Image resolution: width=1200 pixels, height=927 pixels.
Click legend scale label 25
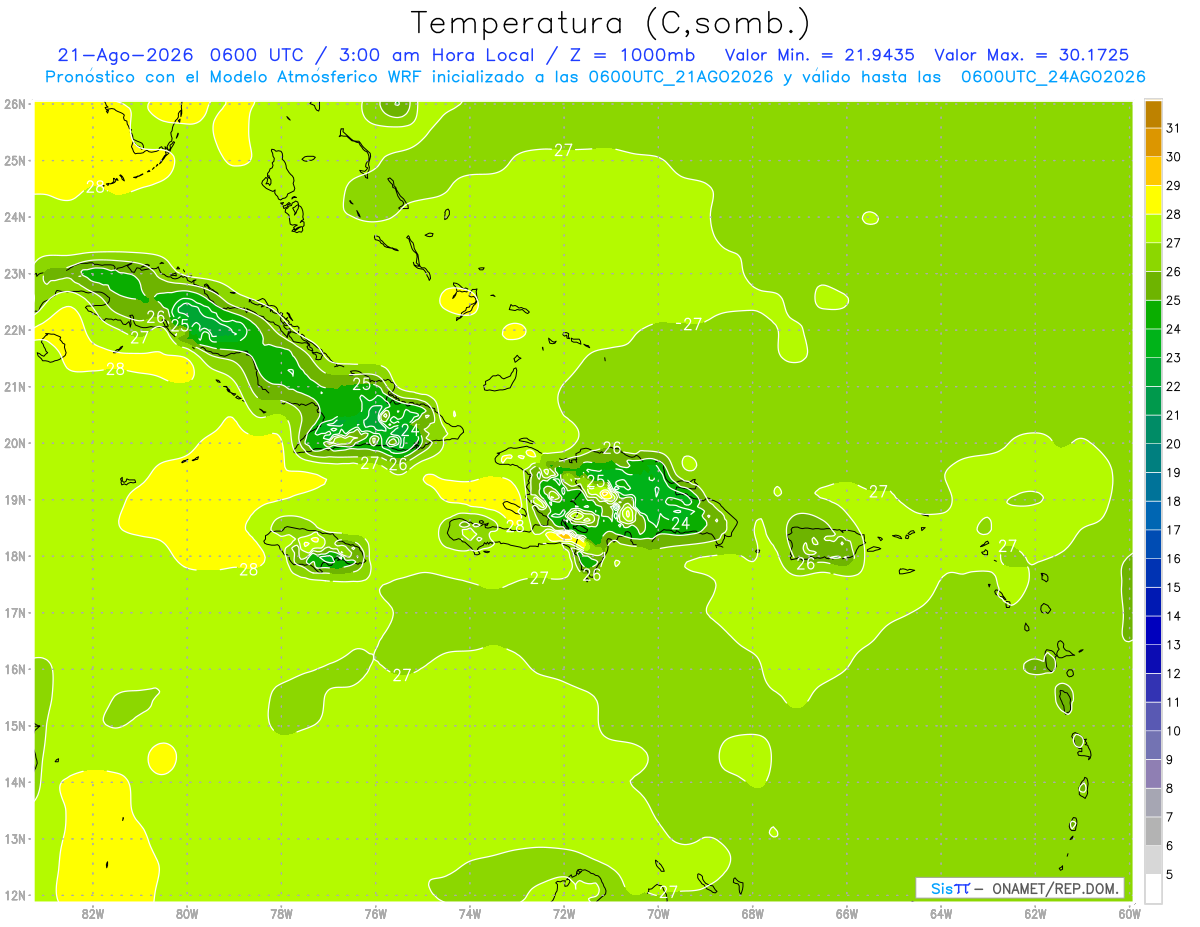click(x=1174, y=301)
